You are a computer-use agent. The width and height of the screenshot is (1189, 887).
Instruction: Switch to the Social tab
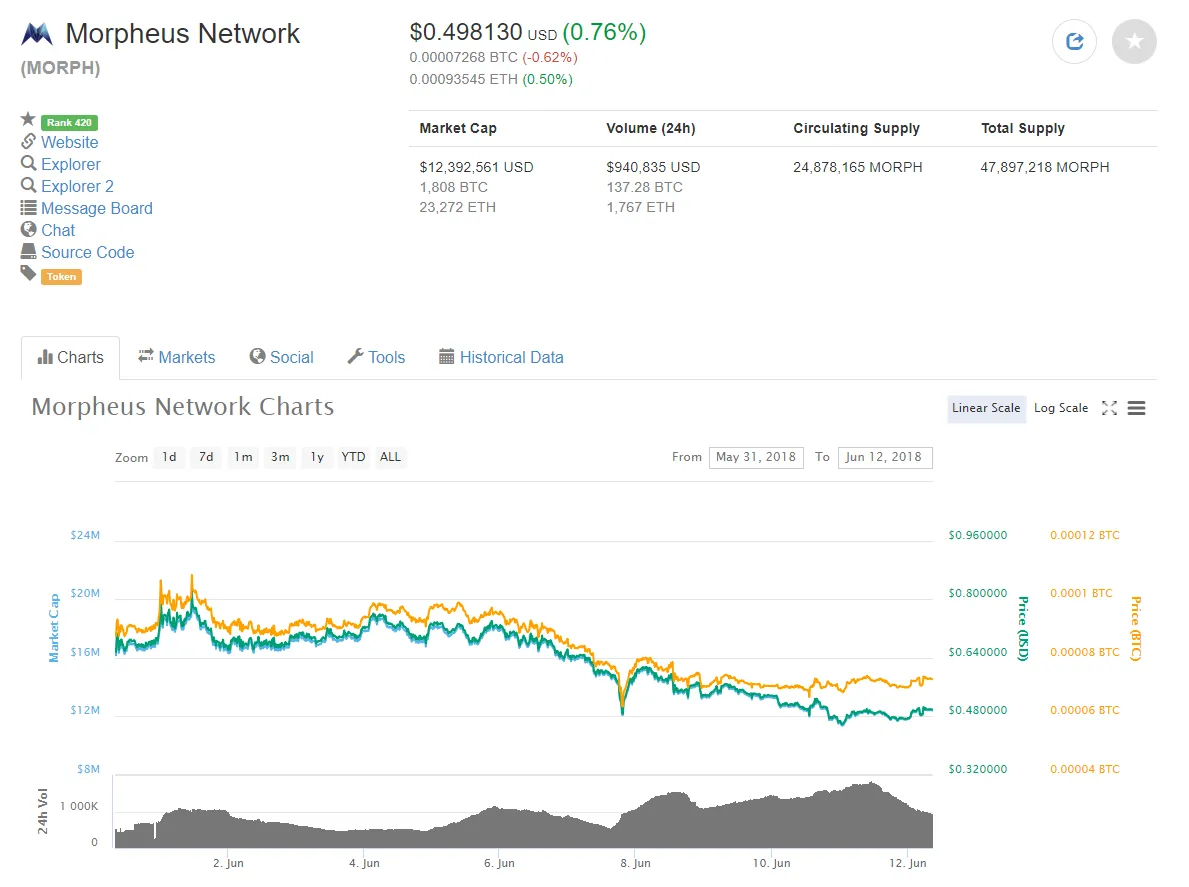click(281, 357)
